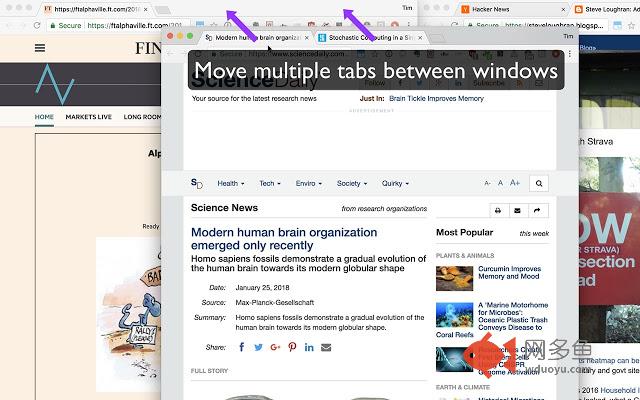Expand the Health dropdown menu
This screenshot has height=400, width=640.
tap(231, 184)
